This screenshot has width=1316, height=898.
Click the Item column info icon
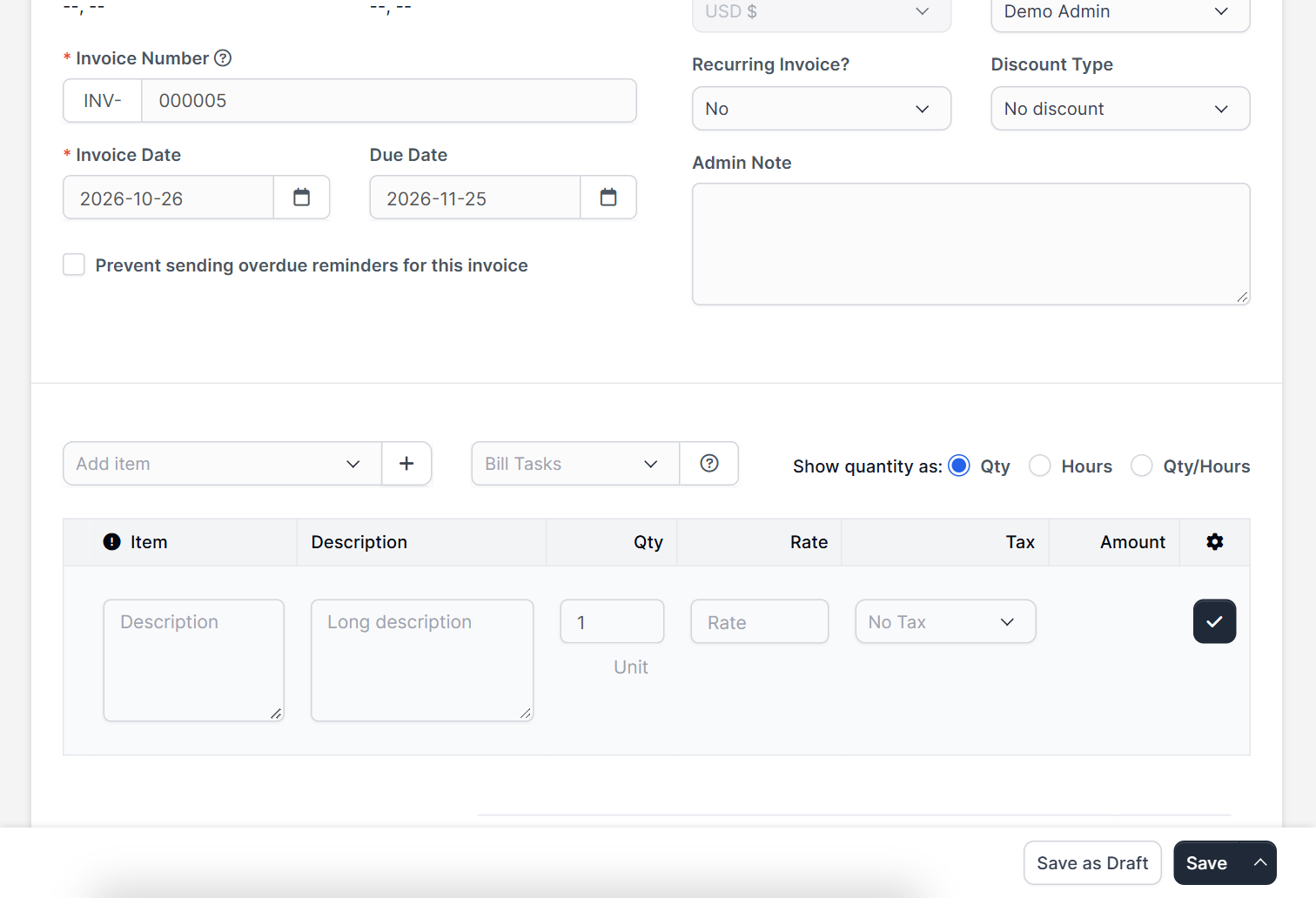(x=112, y=542)
